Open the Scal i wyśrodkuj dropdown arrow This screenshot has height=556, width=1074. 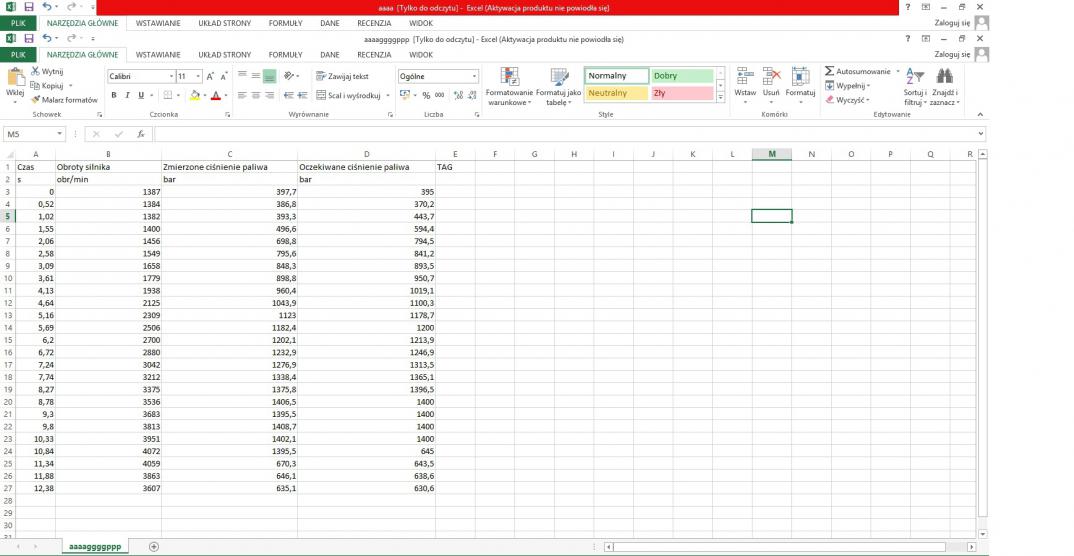(x=388, y=96)
